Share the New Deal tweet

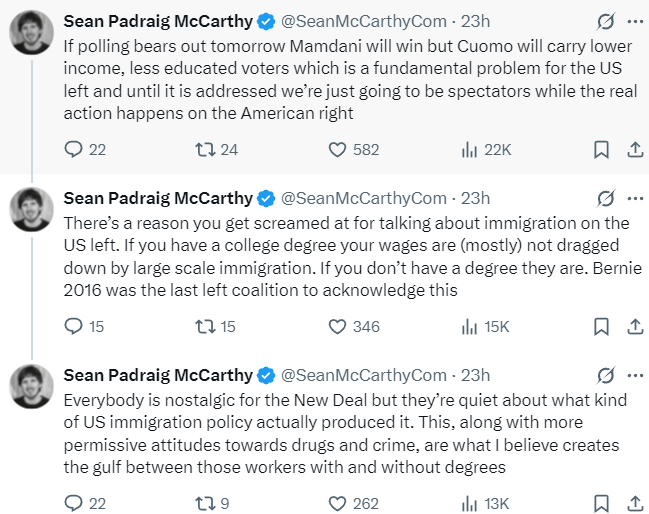[x=633, y=503]
